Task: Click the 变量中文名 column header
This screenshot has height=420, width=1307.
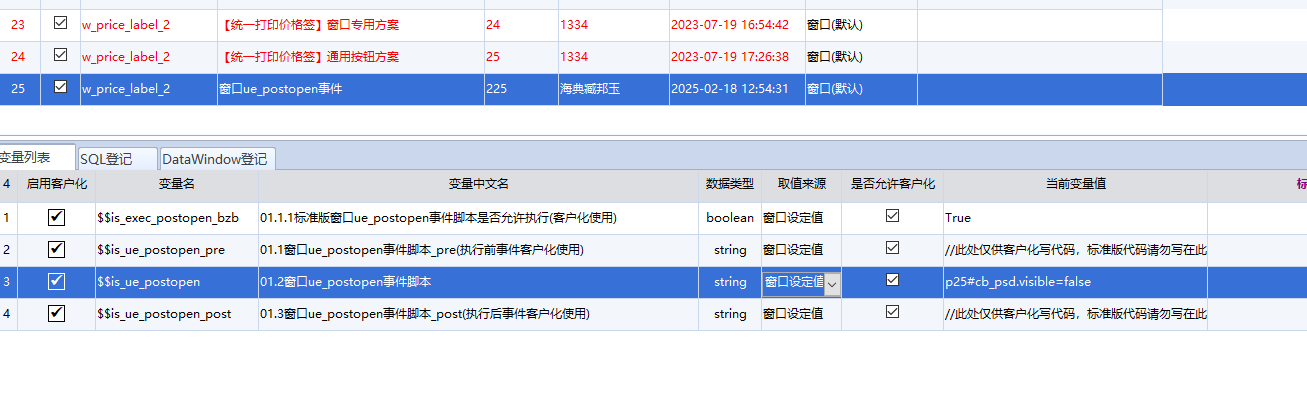Action: tap(479, 184)
